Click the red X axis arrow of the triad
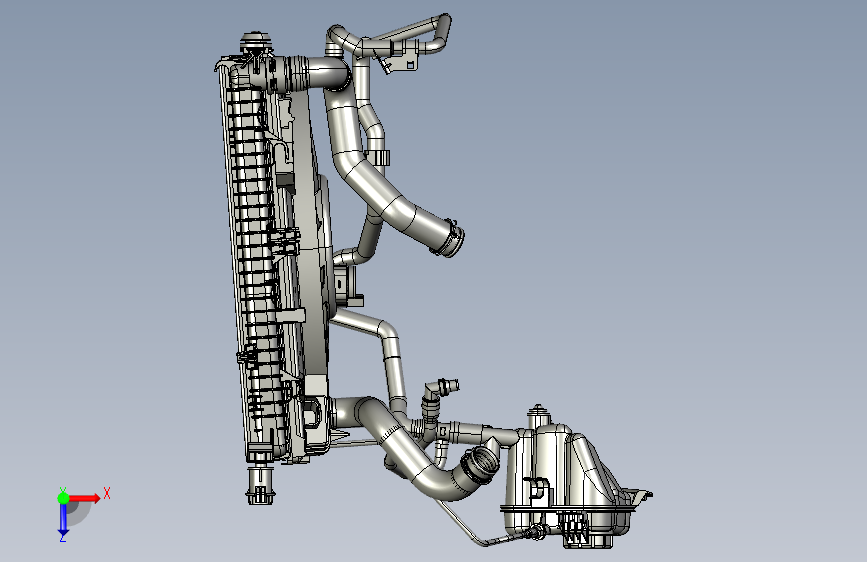This screenshot has height=562, width=867. coord(84,498)
